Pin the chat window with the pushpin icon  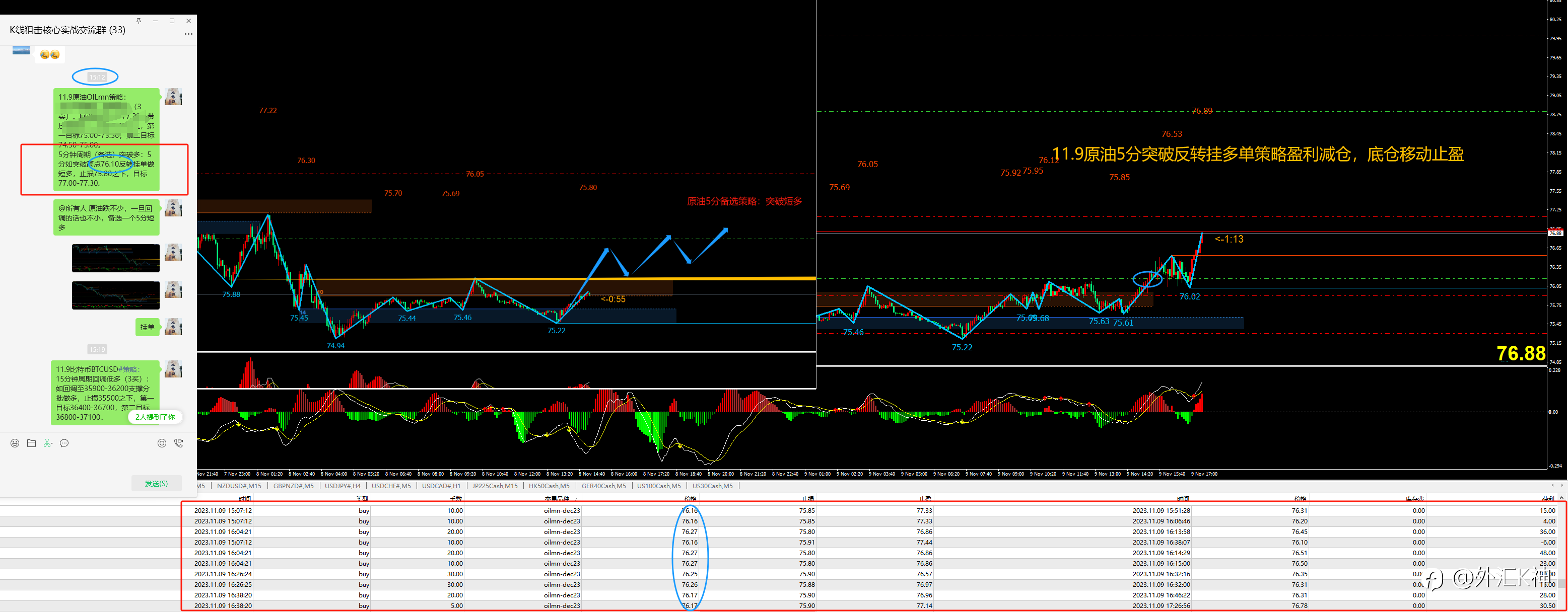click(x=139, y=21)
